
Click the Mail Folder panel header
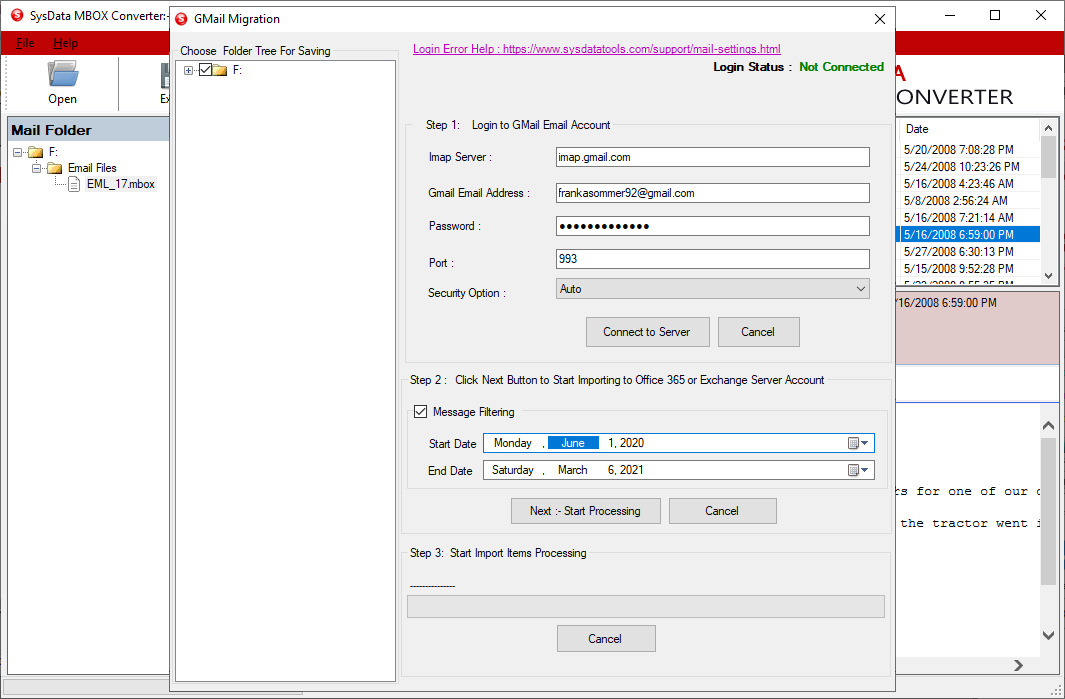[x=88, y=130]
